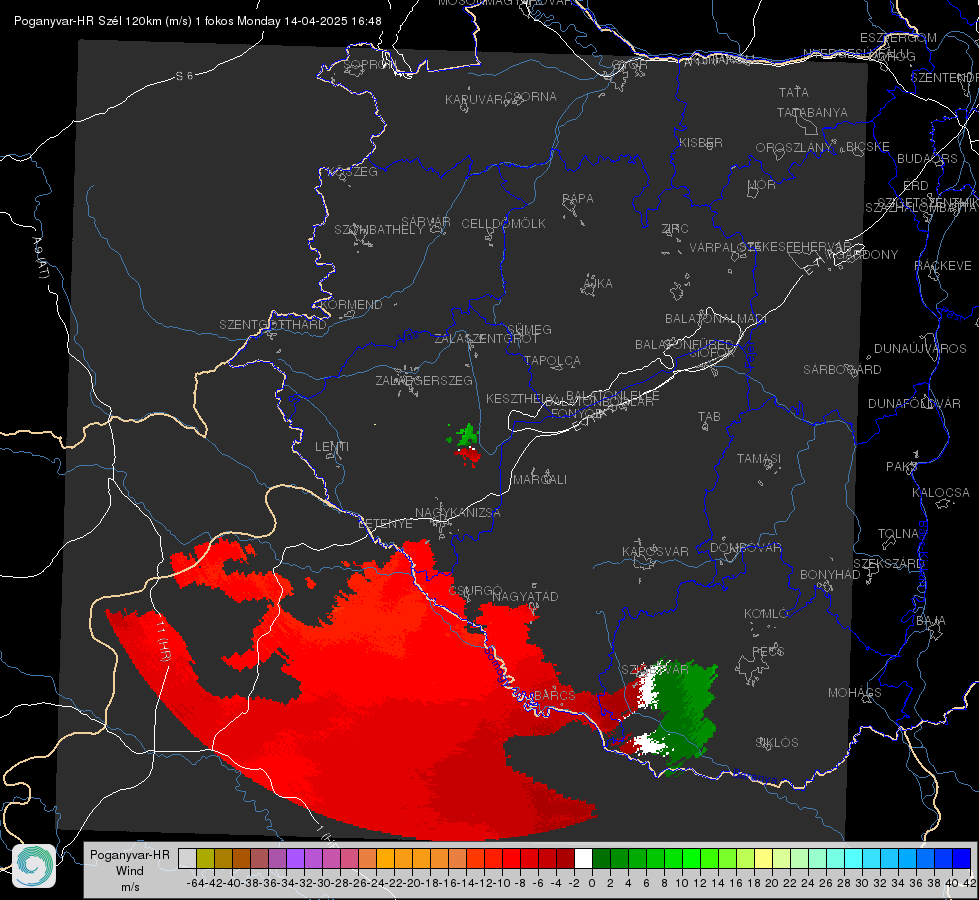Click the TOLNA town label
The width and height of the screenshot is (979, 900).
(898, 534)
